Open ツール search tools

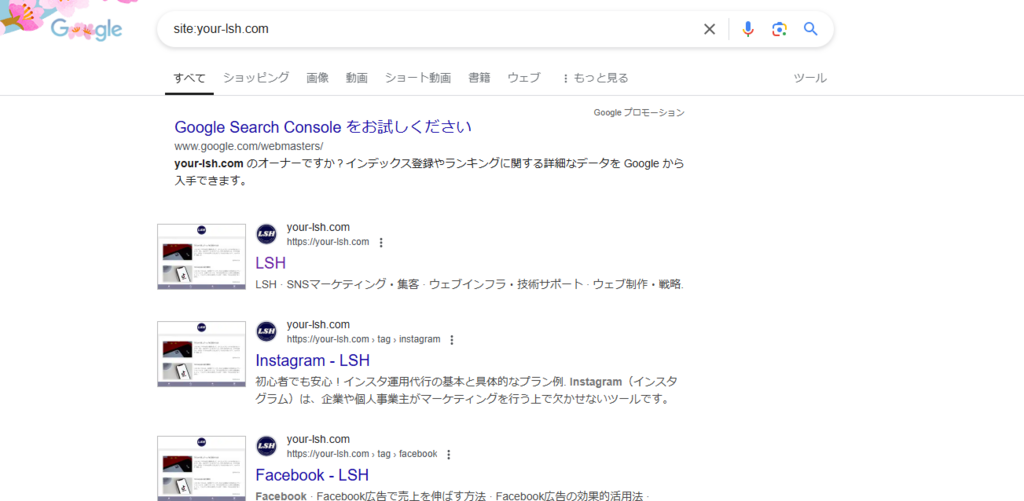[810, 78]
